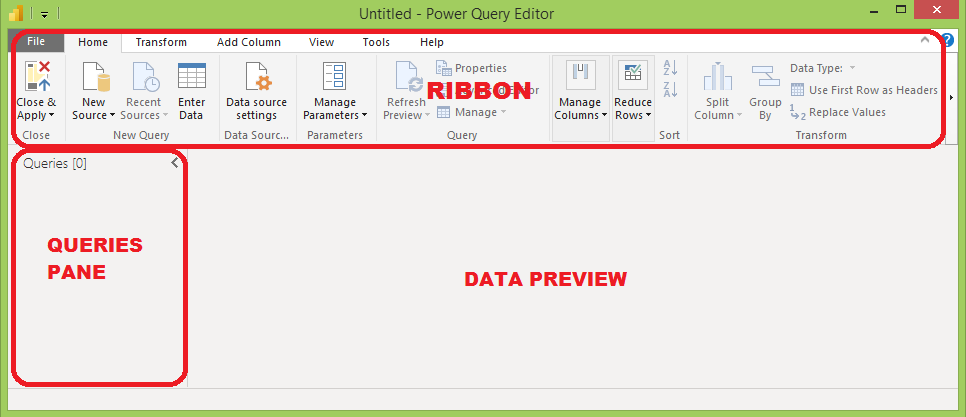Click the Split Column icon
Screen dimensions: 966x417
[x=718, y=76]
